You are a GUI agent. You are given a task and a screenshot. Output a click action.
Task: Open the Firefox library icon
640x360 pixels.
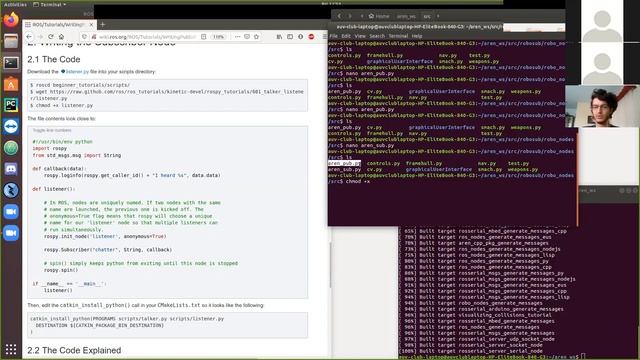[279, 37]
